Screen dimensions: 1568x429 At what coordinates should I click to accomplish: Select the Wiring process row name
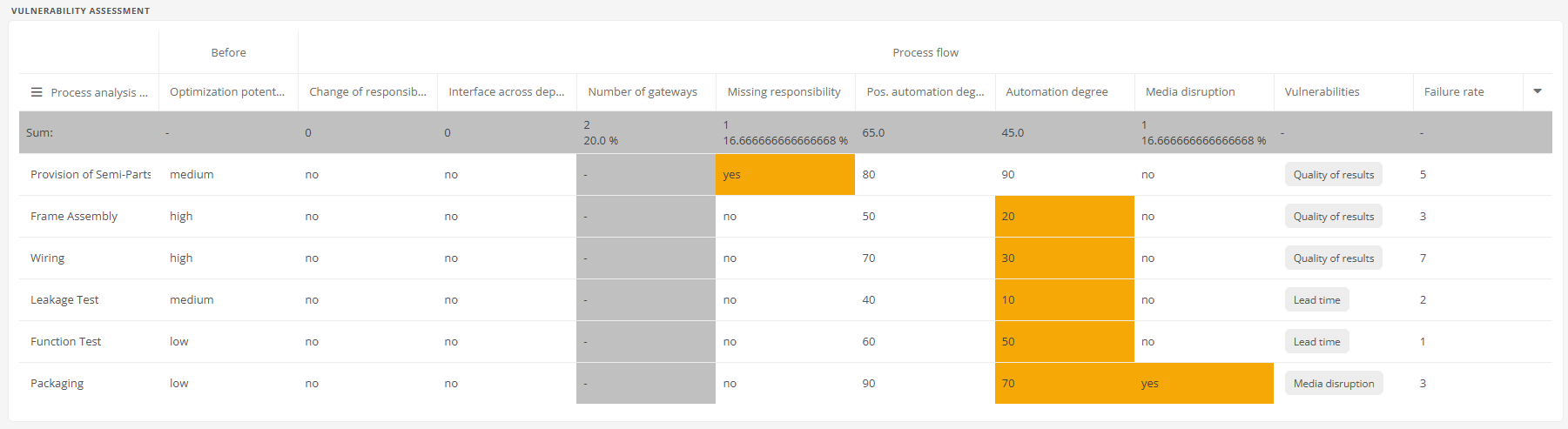(47, 258)
